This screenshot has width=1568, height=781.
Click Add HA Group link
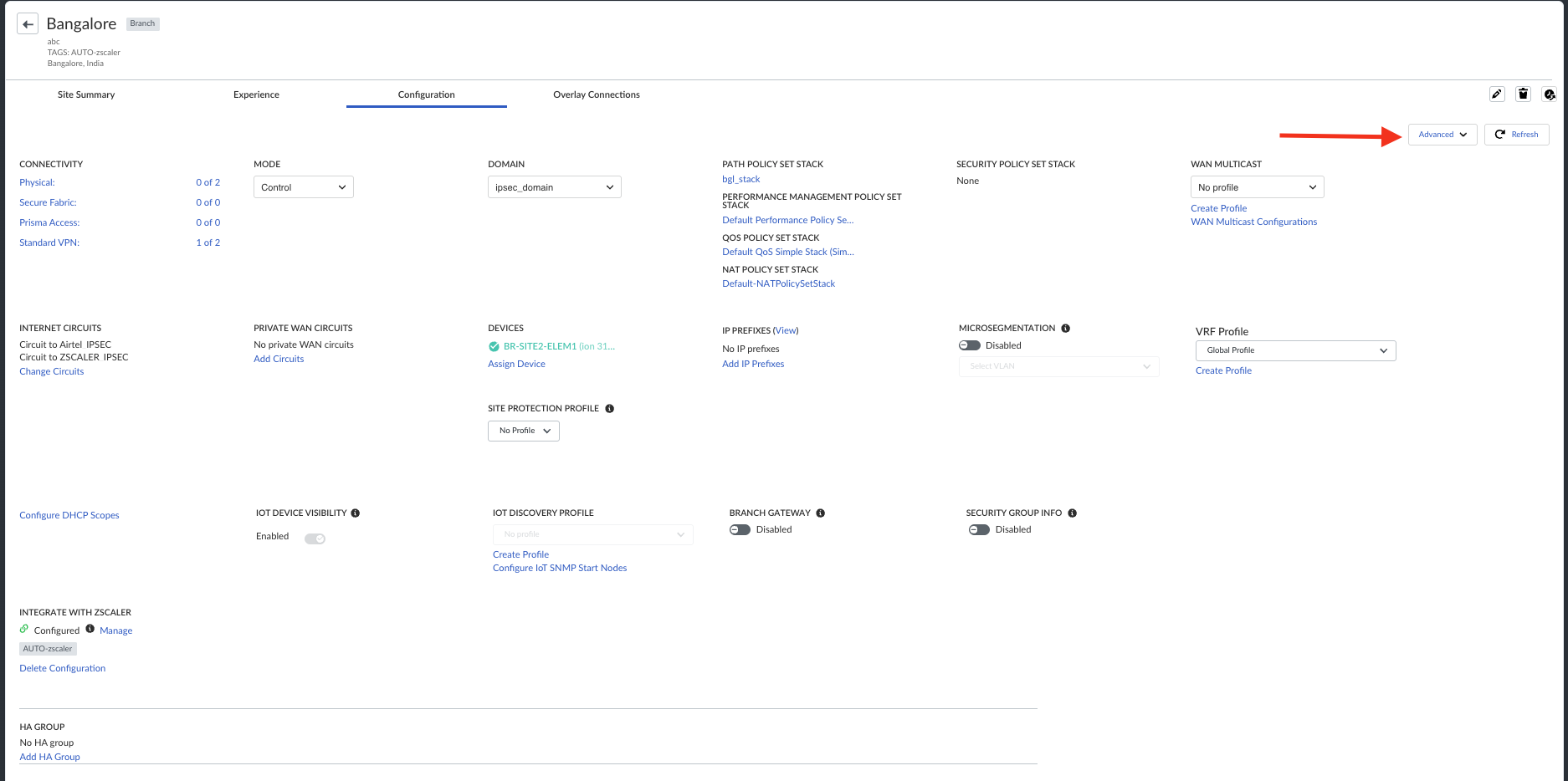(x=50, y=757)
